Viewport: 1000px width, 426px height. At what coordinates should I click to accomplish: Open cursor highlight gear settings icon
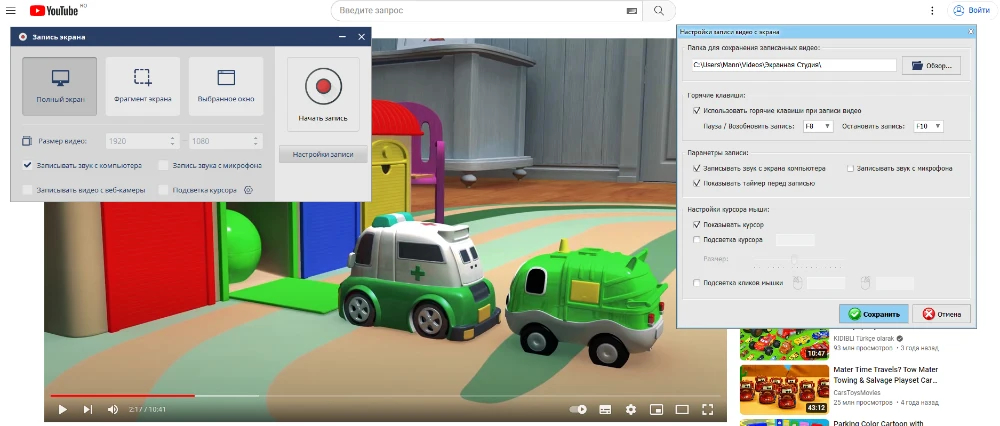[249, 190]
